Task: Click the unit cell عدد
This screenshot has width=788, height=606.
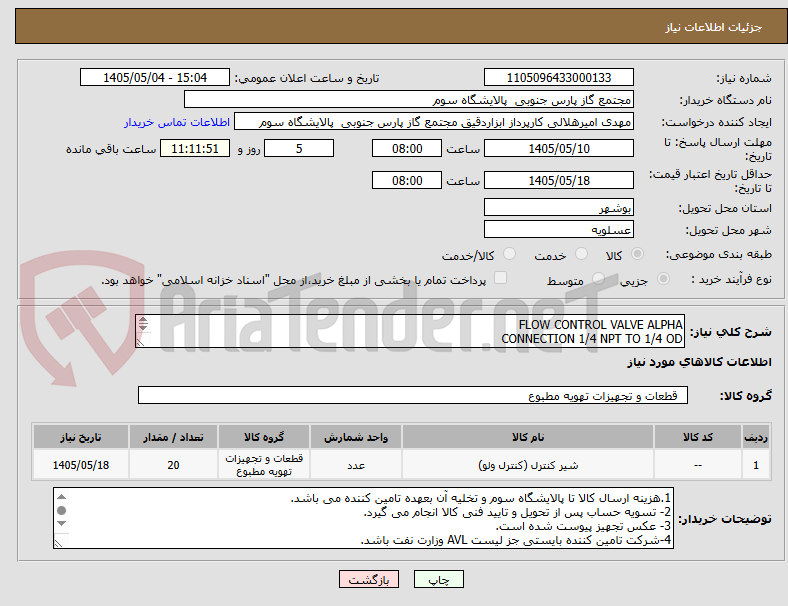Action: (x=356, y=465)
